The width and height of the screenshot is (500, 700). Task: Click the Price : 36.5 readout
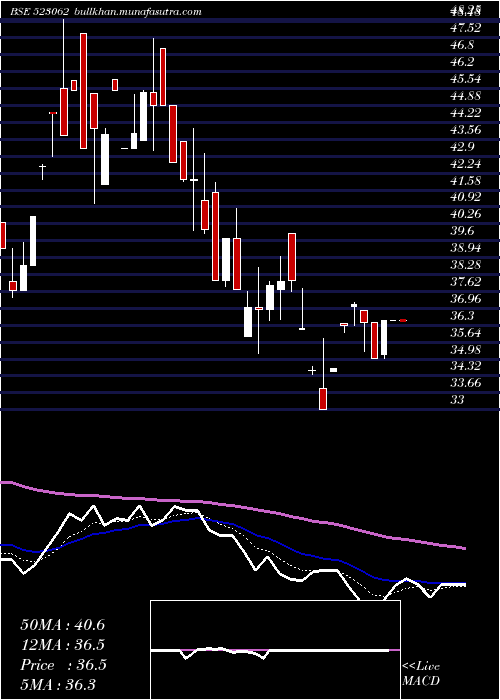[x=63, y=665]
